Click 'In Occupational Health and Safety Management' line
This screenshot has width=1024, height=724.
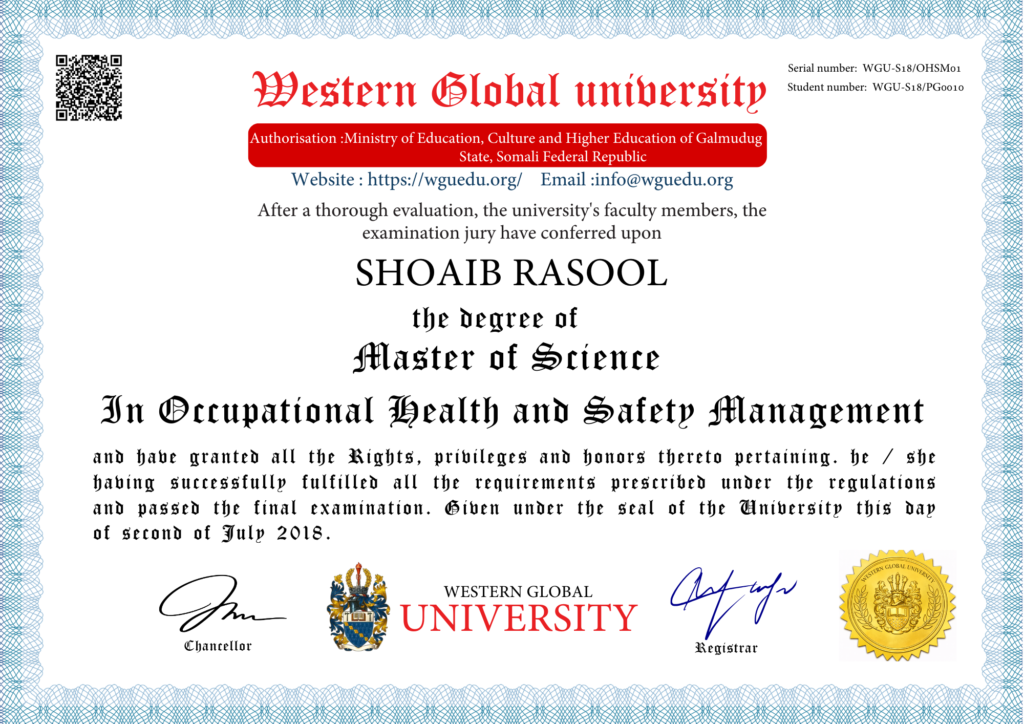pyautogui.click(x=513, y=412)
